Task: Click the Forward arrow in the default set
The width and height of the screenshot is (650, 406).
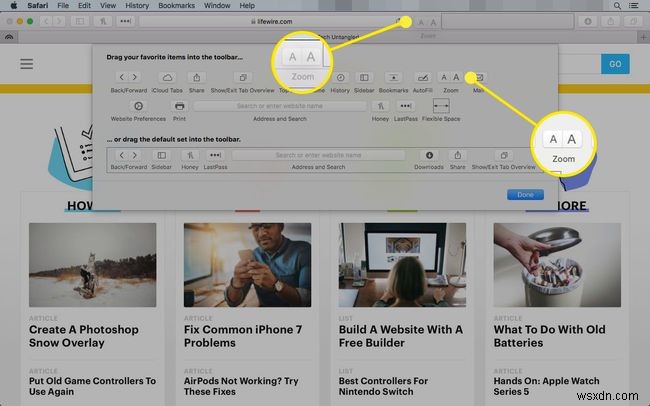Action: click(x=135, y=155)
